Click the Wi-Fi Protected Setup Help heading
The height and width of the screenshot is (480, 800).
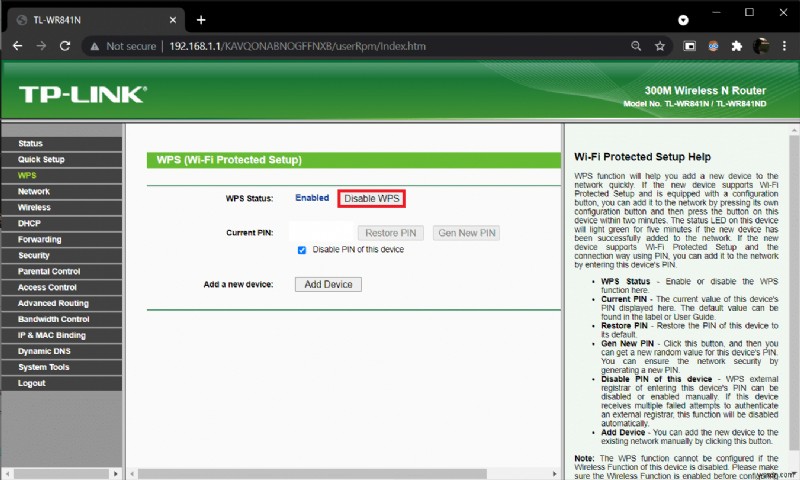(642, 157)
